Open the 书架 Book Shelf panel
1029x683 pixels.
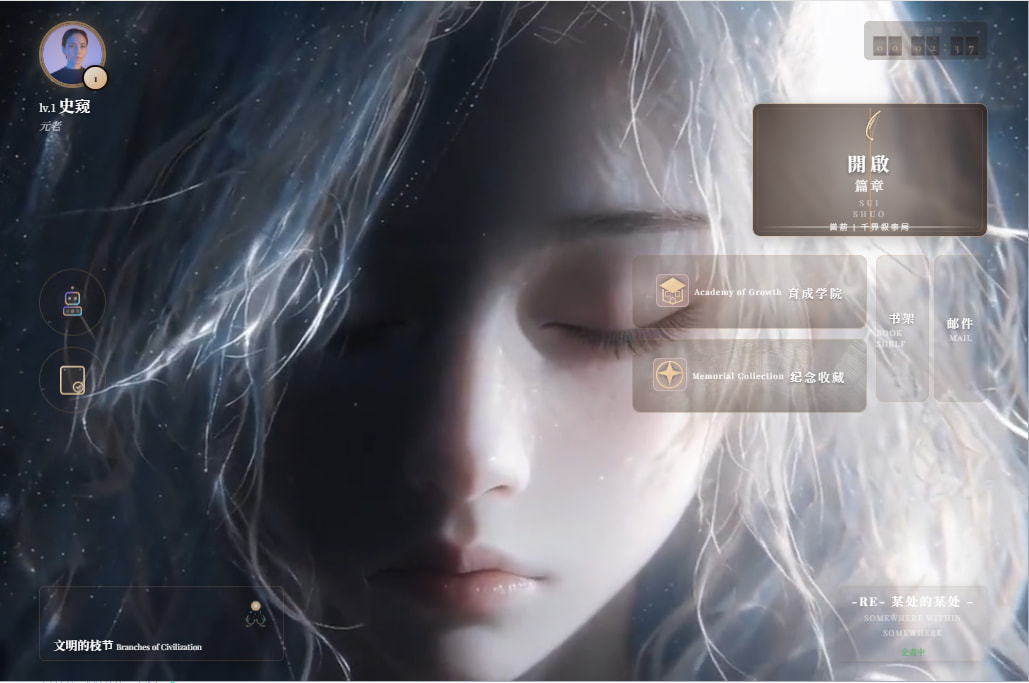[902, 328]
